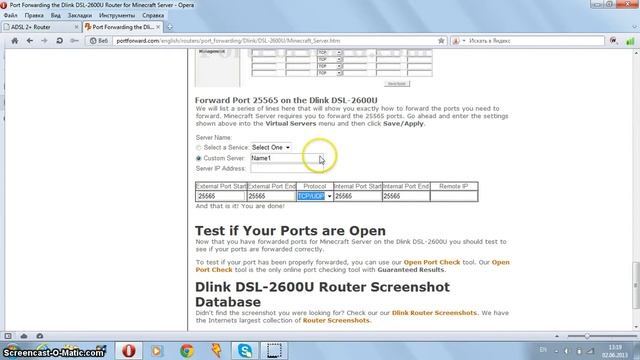The width and height of the screenshot is (640, 360).
Task: Open the extension icon next to search field
Action: 613,41
